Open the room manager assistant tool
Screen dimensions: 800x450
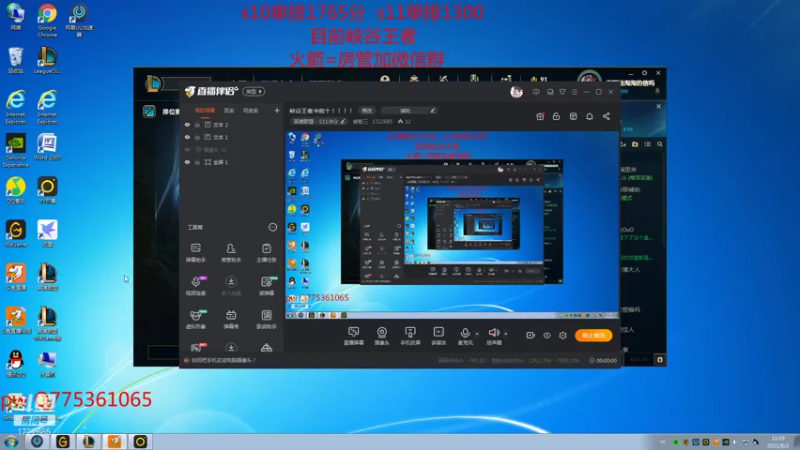231,253
